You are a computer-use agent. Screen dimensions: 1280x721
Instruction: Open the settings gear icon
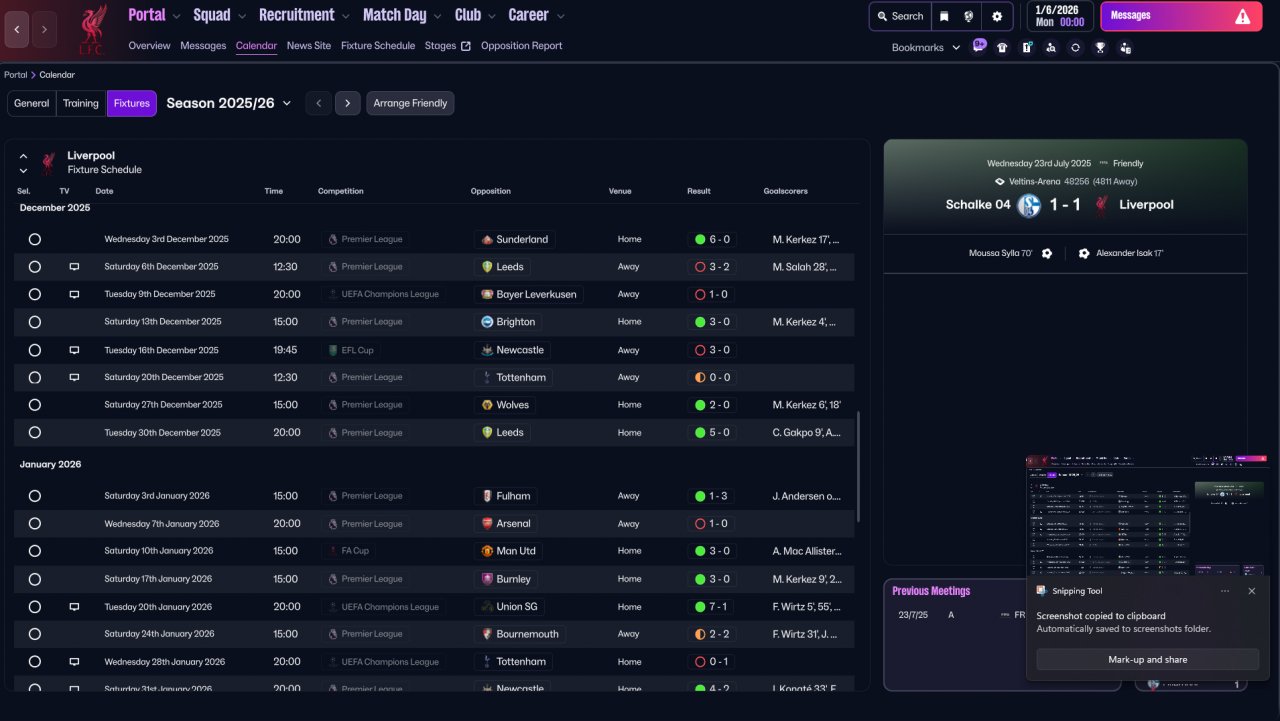pyautogui.click(x=997, y=16)
